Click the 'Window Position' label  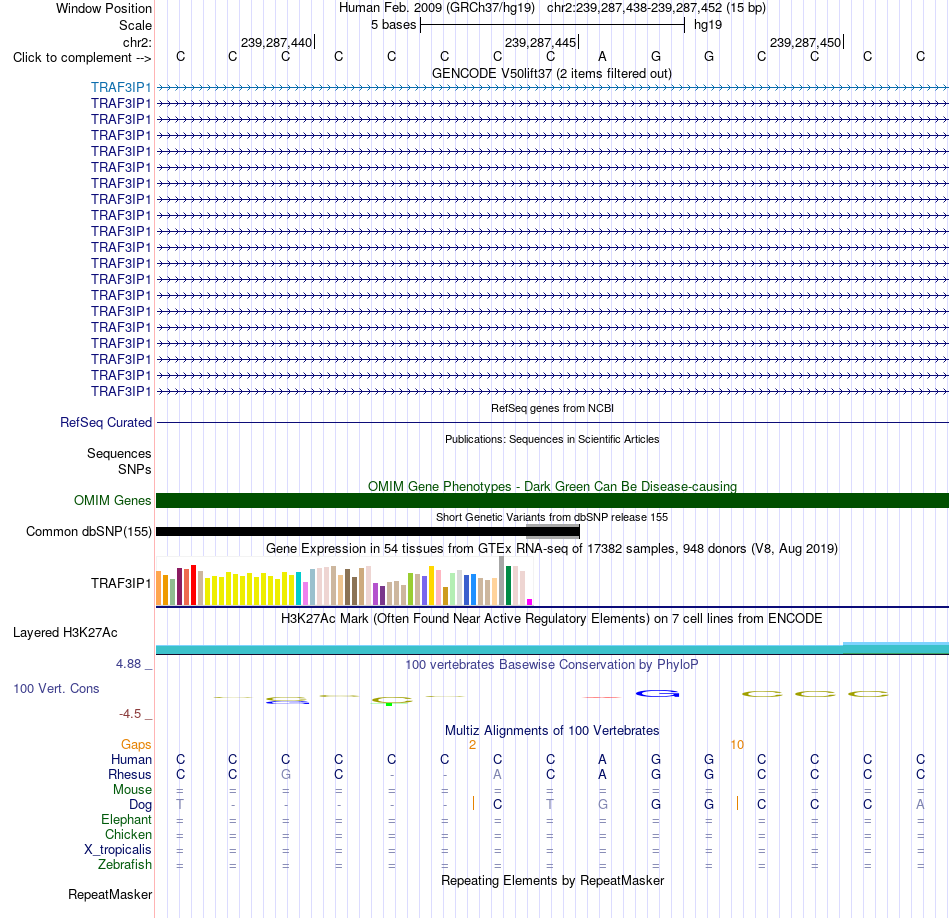pyautogui.click(x=104, y=8)
